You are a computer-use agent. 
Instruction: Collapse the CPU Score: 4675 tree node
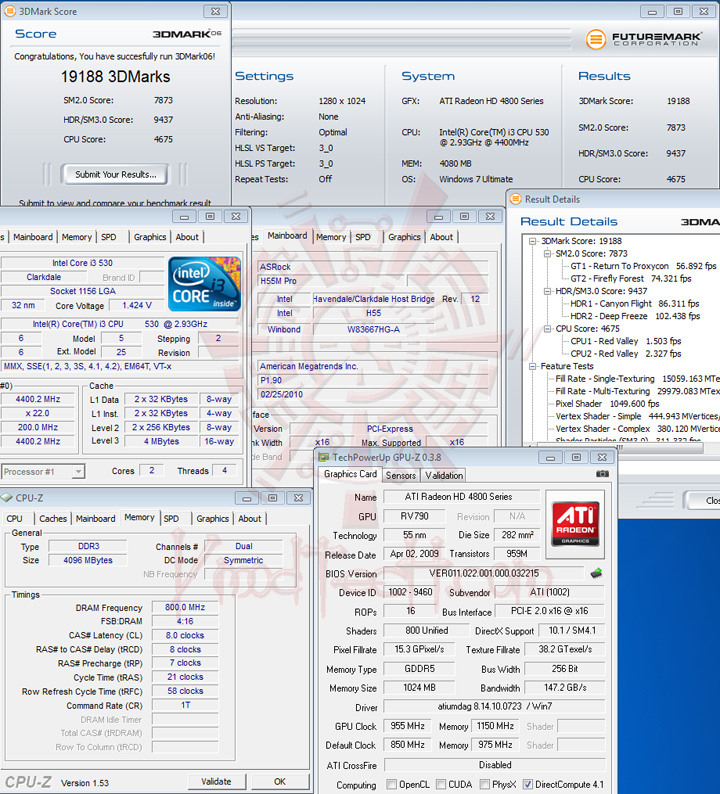(x=547, y=329)
